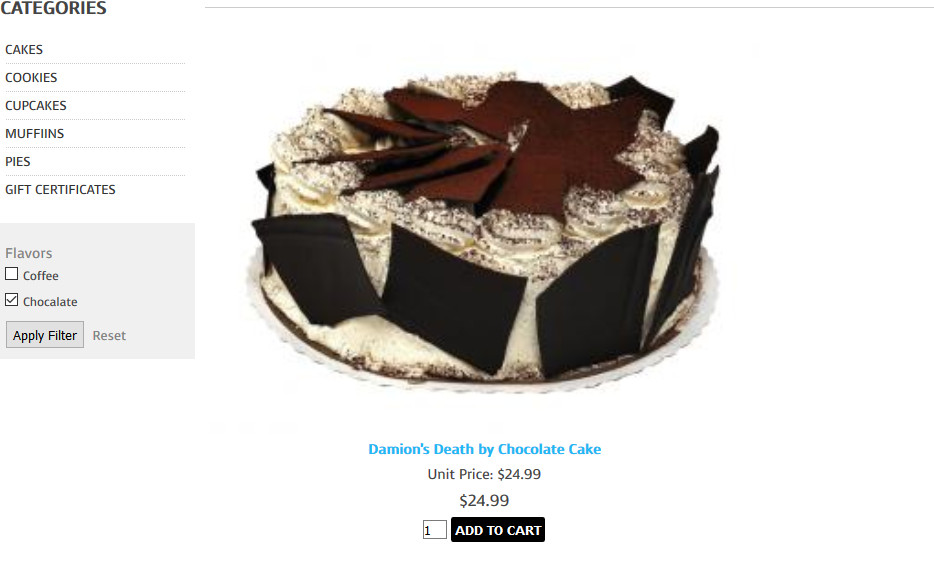Focus the quantity input field

[x=435, y=530]
